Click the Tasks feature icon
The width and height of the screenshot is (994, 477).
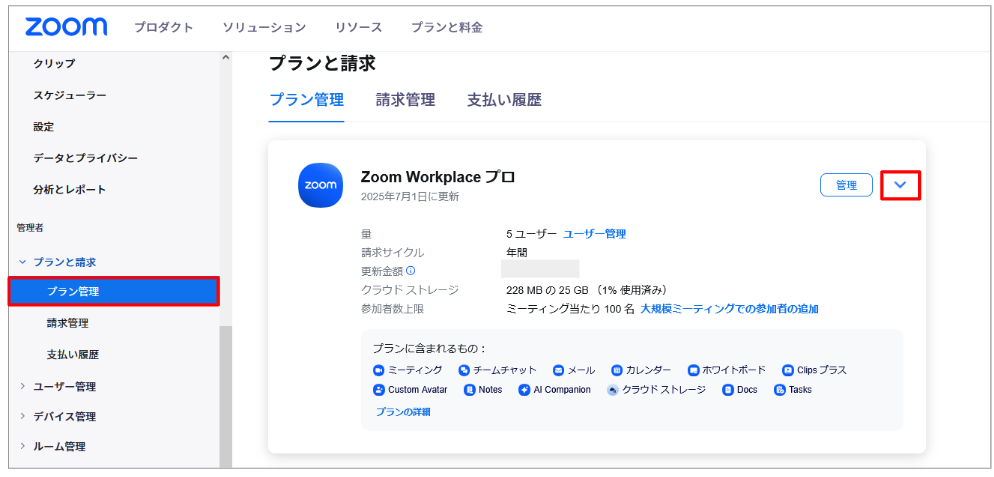[x=780, y=389]
